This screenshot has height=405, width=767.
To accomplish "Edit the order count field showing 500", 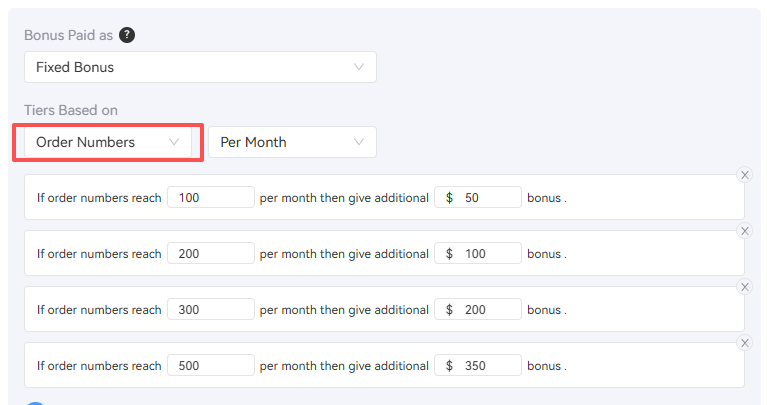I will coord(211,365).
